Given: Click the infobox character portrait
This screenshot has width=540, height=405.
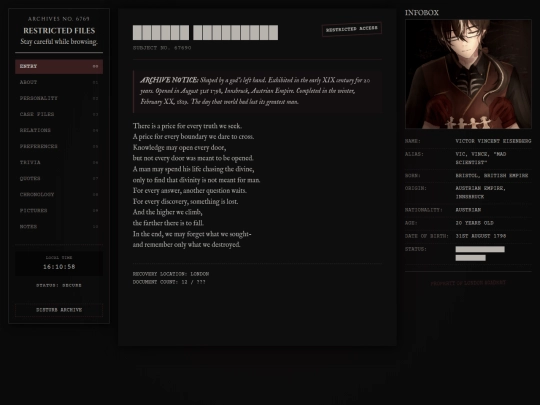Looking at the screenshot, I should [468, 74].
